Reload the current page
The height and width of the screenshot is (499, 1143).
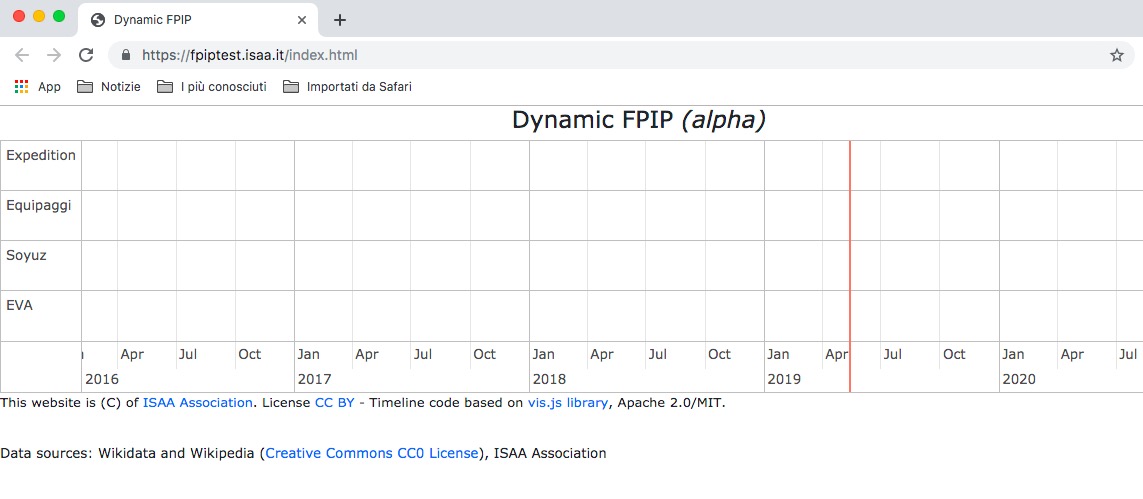pos(86,55)
